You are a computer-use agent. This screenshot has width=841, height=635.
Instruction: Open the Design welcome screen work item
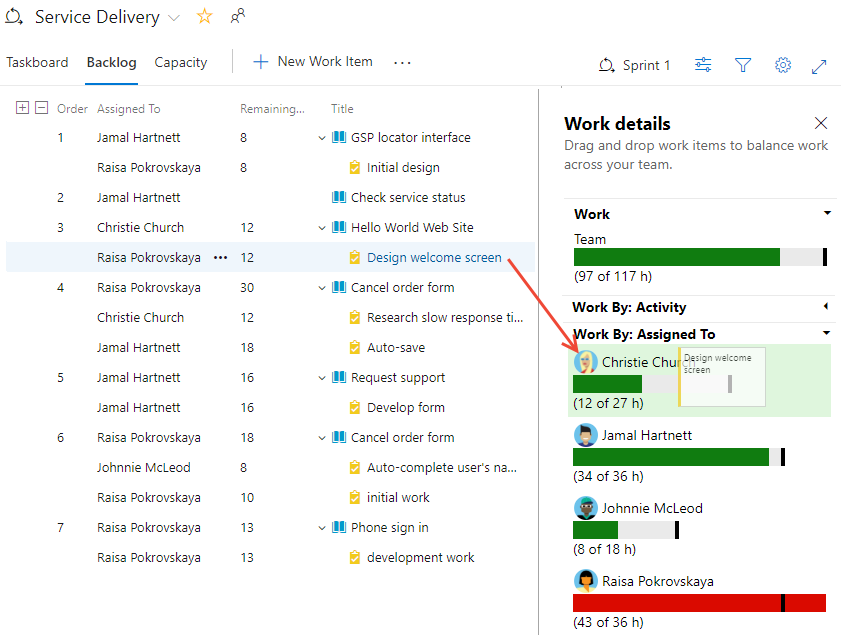coord(433,257)
